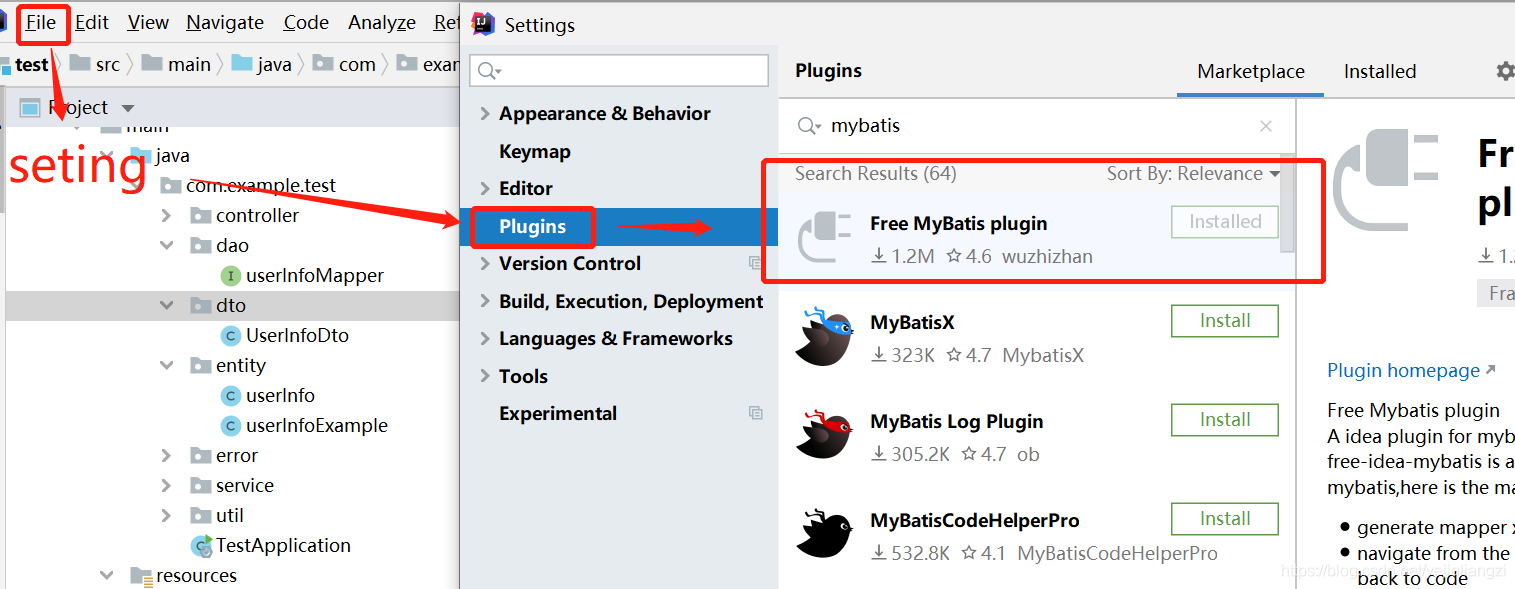Open the Plugins settings gear icon
The height and width of the screenshot is (589, 1515).
pyautogui.click(x=1504, y=71)
